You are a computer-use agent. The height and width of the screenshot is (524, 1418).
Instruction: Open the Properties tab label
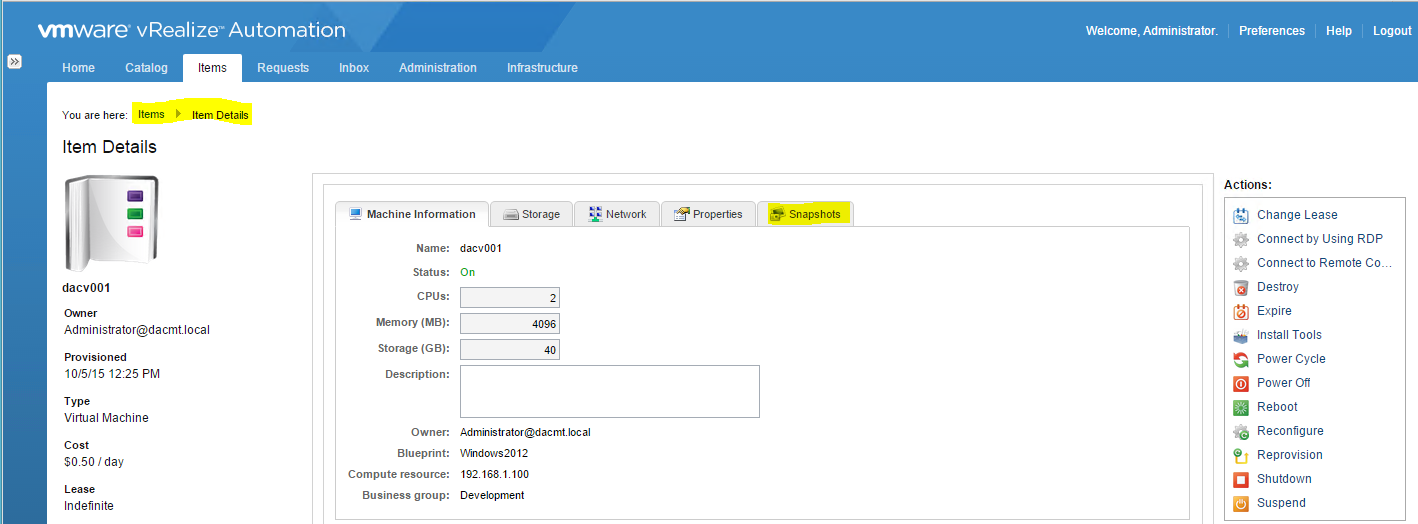tap(718, 214)
